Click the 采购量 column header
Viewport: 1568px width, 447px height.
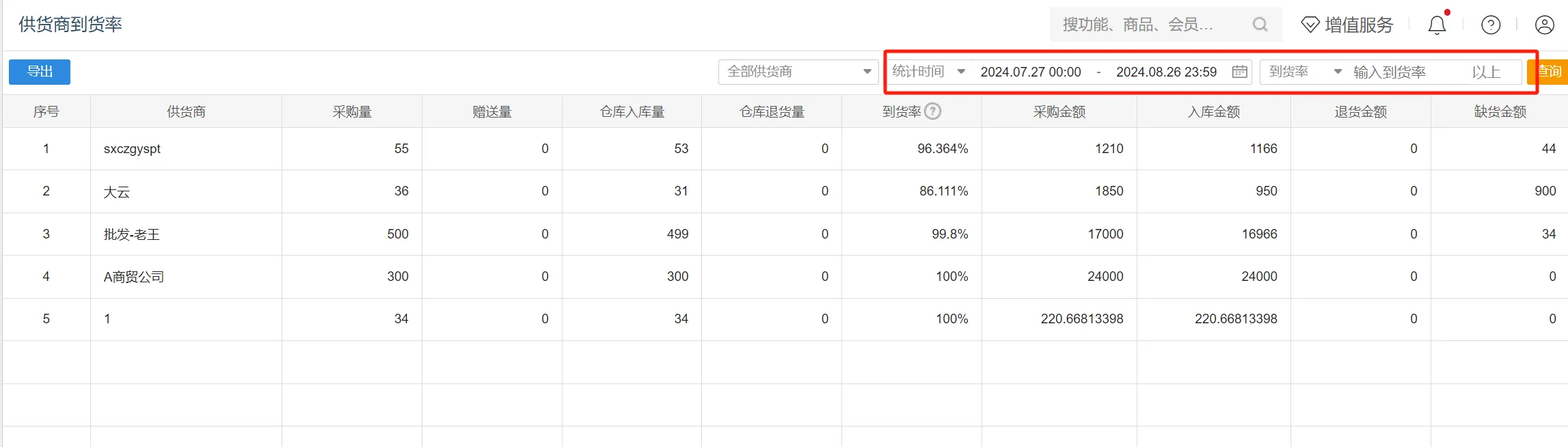click(352, 111)
